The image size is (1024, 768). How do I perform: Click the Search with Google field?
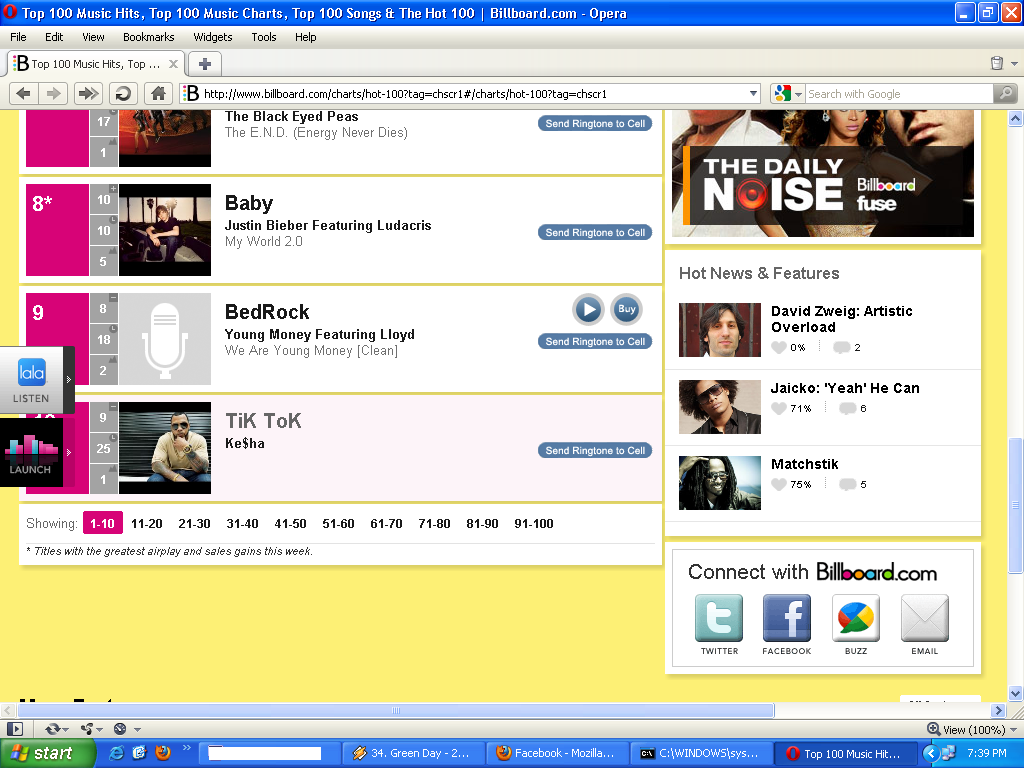coord(899,94)
